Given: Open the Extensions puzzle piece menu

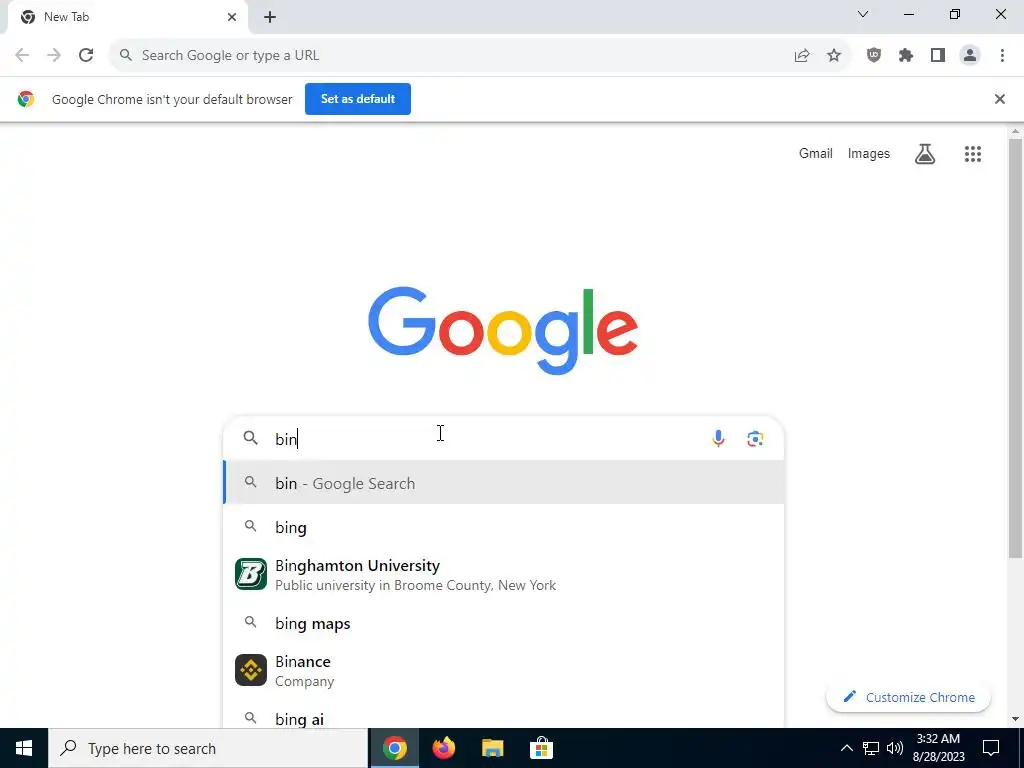Looking at the screenshot, I should tap(906, 56).
